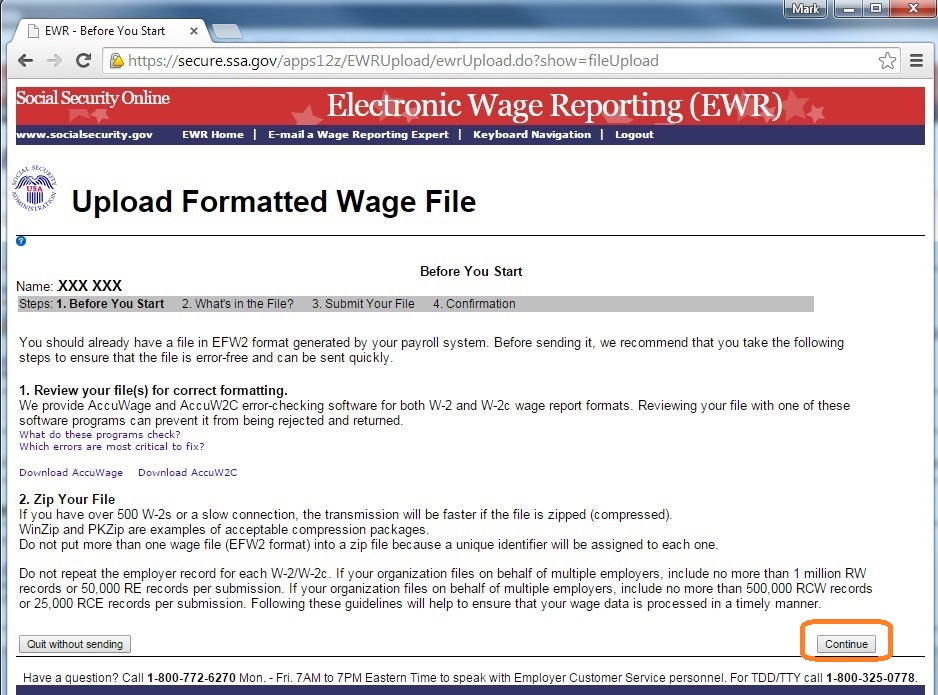Click the Social Security Administration seal logo

point(36,189)
